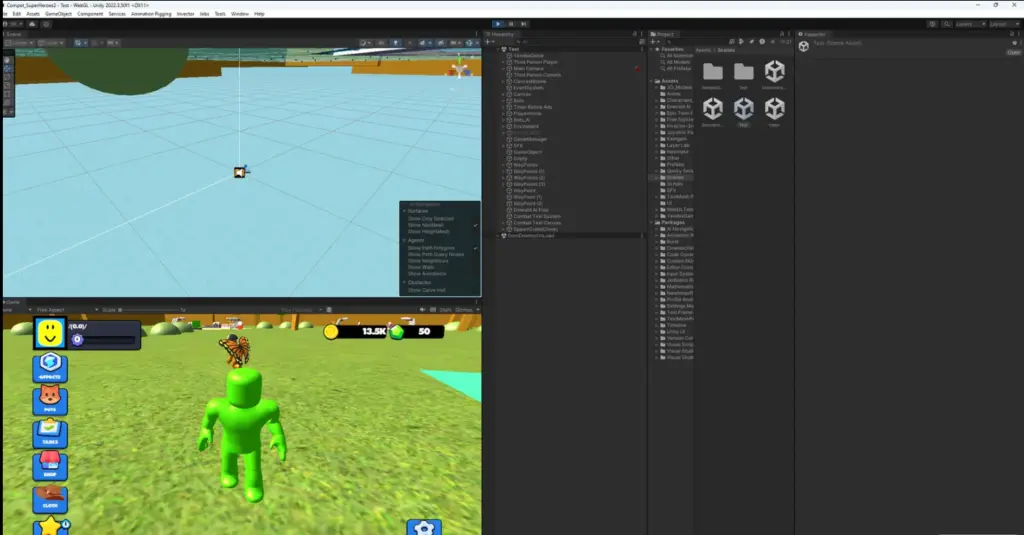Click the Project panel search field
This screenshot has width=1024, height=535.
pyautogui.click(x=696, y=42)
